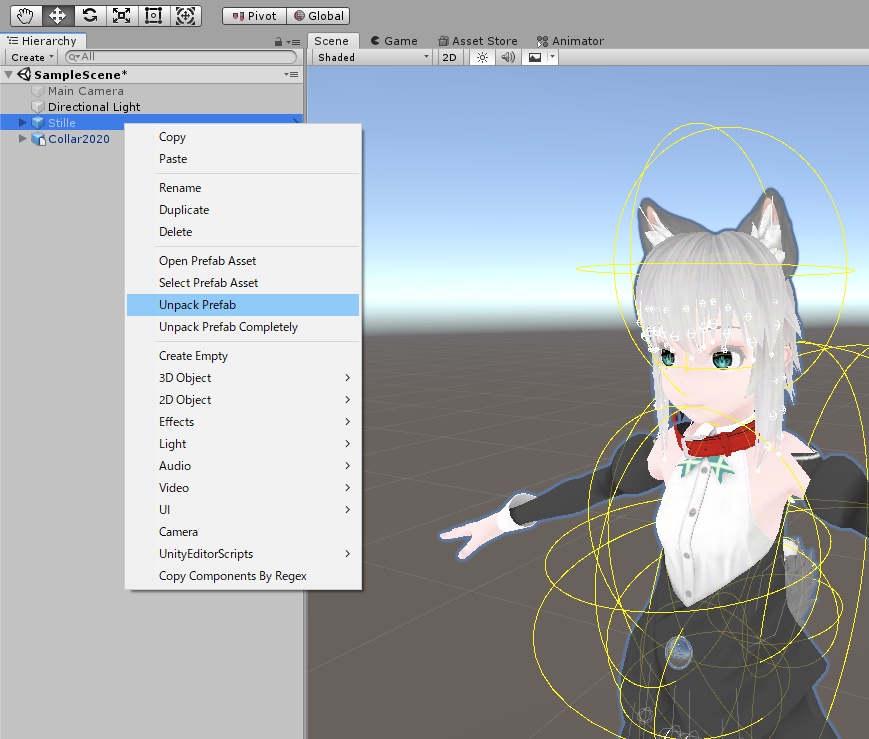Image resolution: width=869 pixels, height=739 pixels.
Task: Open the Light submenu
Action: coord(243,444)
